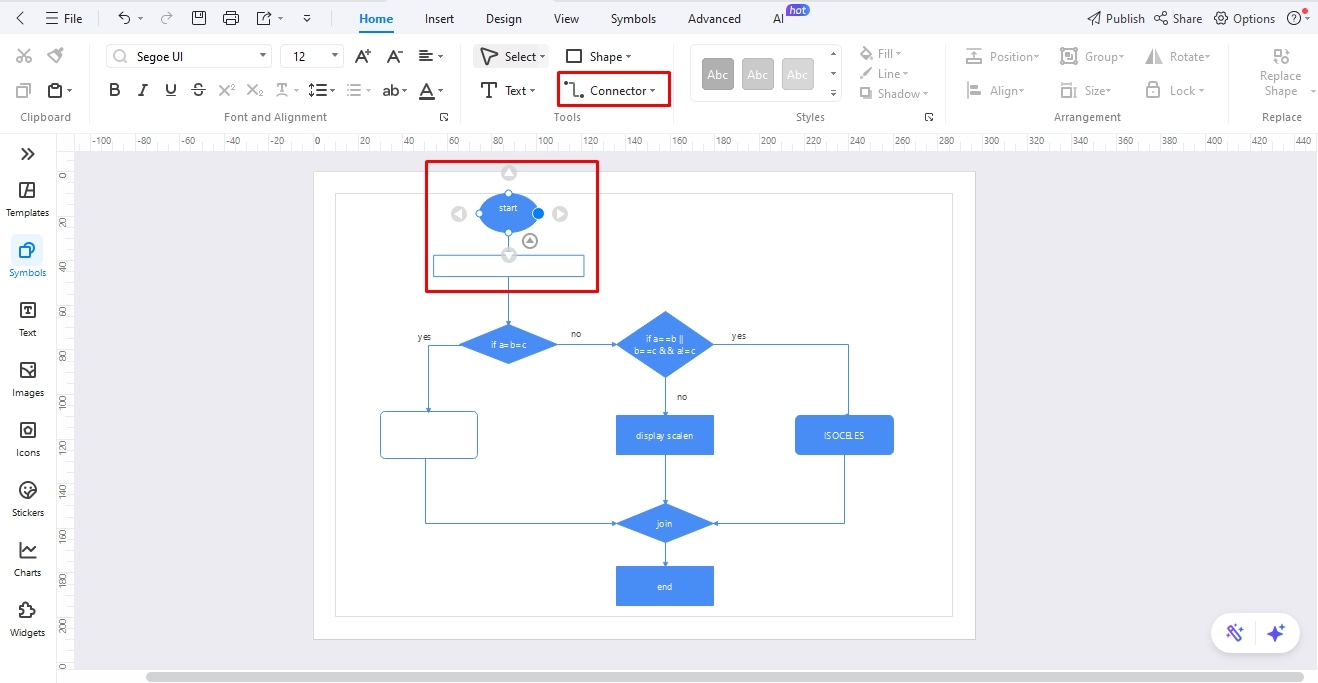
Task: Select the ISOCELES shape on canvas
Action: tap(844, 435)
